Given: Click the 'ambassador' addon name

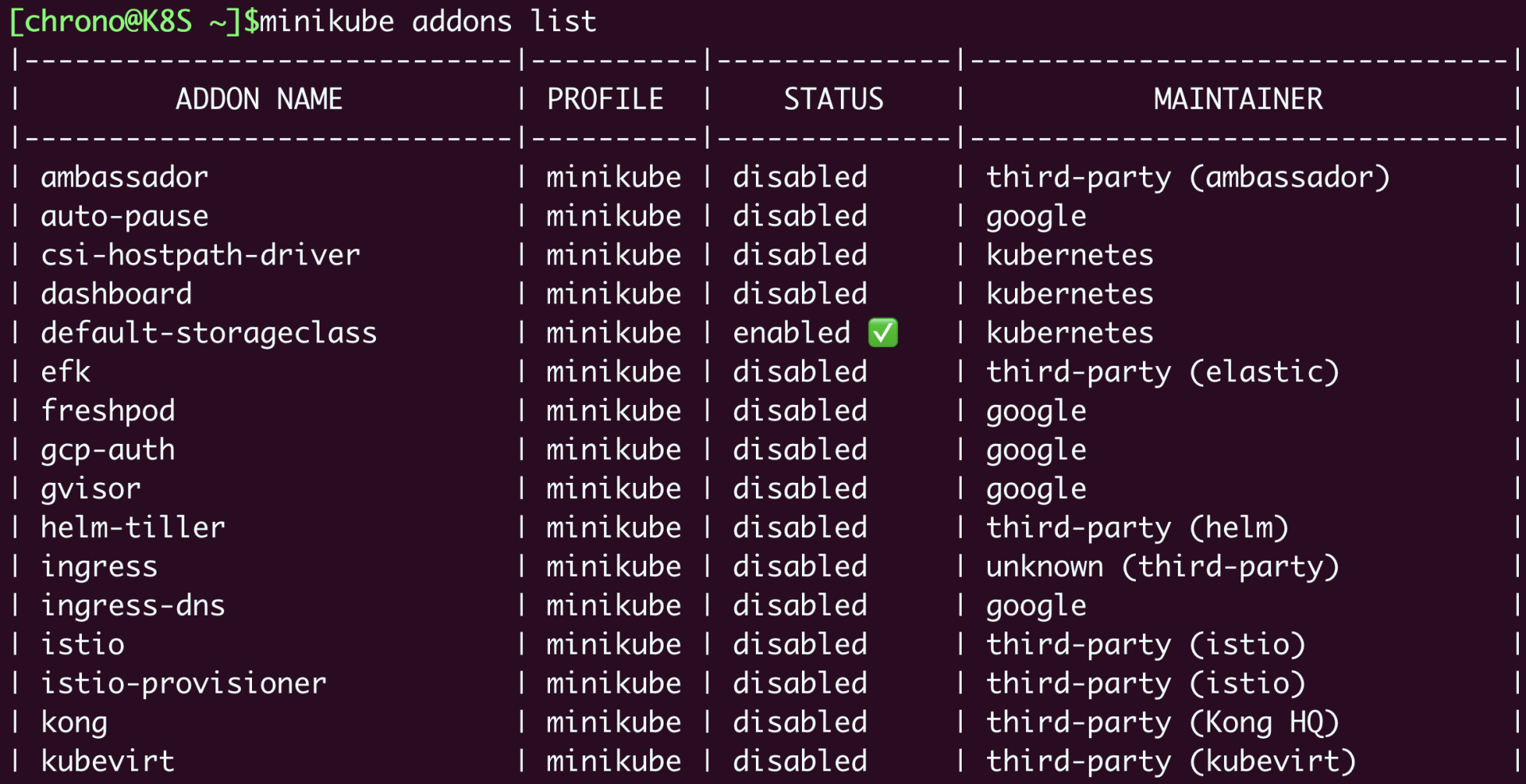Looking at the screenshot, I should tap(125, 177).
